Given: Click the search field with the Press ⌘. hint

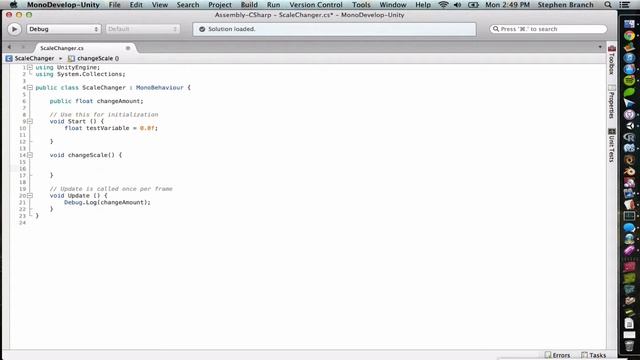Looking at the screenshot, I should point(548,29).
